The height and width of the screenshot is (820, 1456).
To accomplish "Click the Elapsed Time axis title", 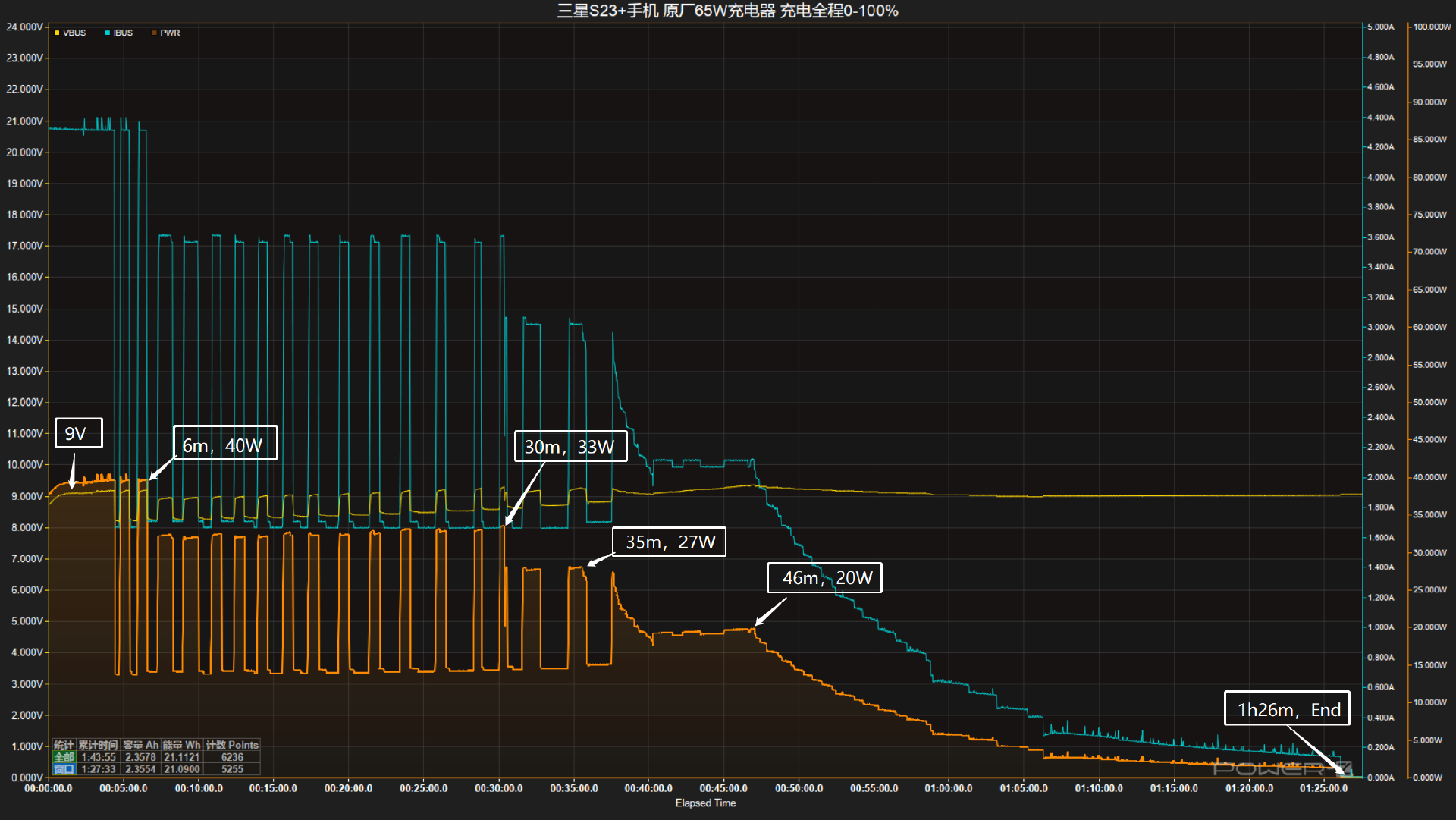I will [705, 803].
